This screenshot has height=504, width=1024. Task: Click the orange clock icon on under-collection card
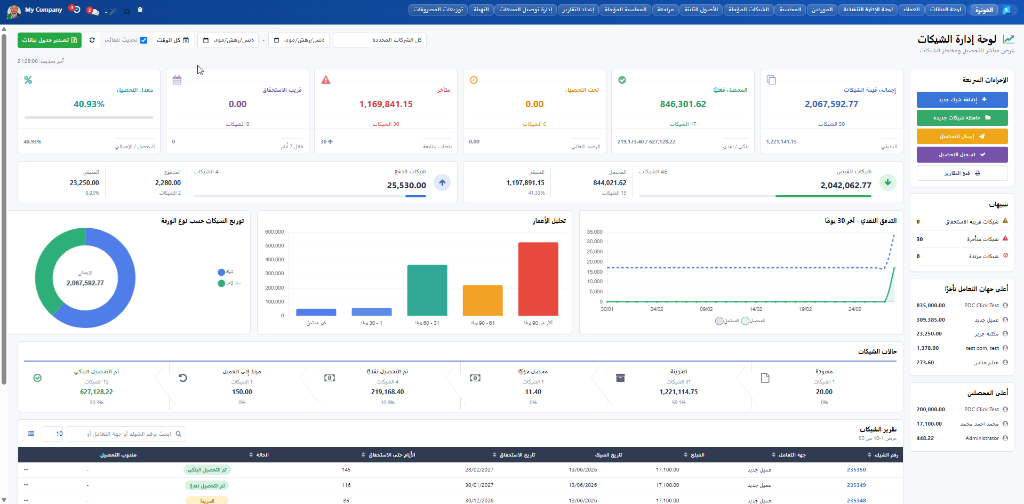pos(474,80)
